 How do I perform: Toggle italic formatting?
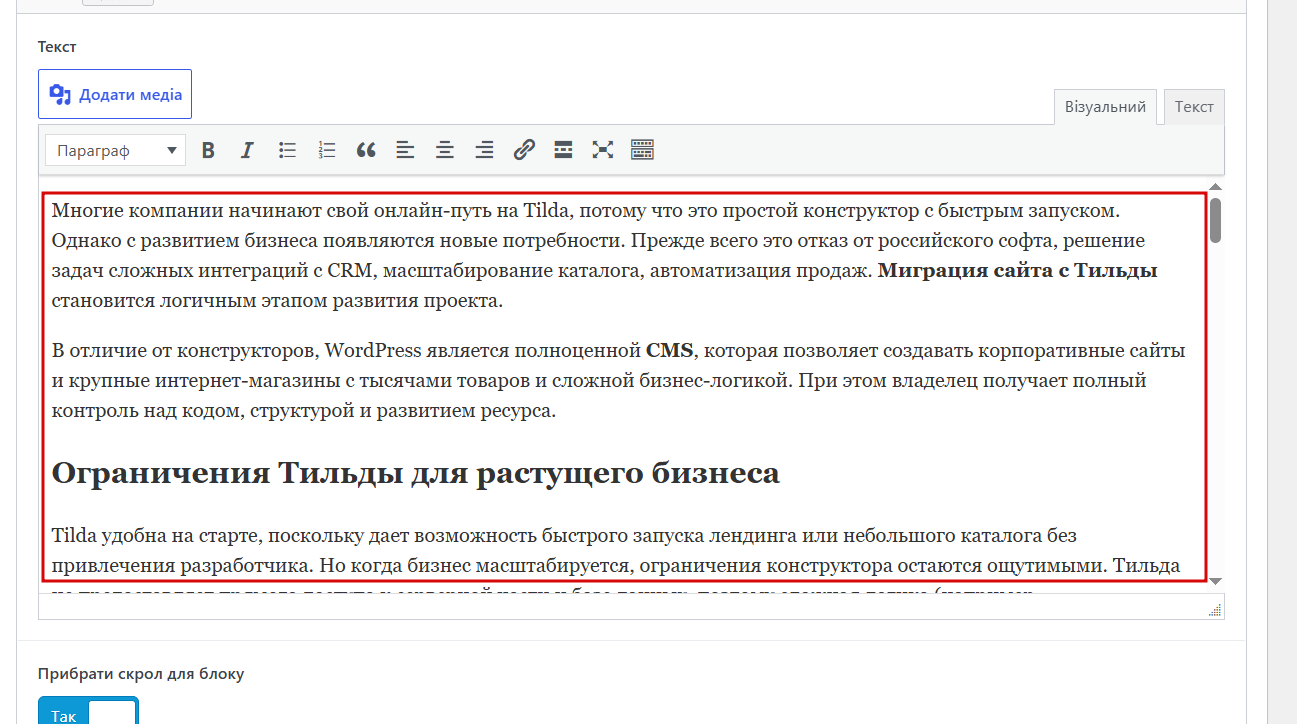point(247,150)
